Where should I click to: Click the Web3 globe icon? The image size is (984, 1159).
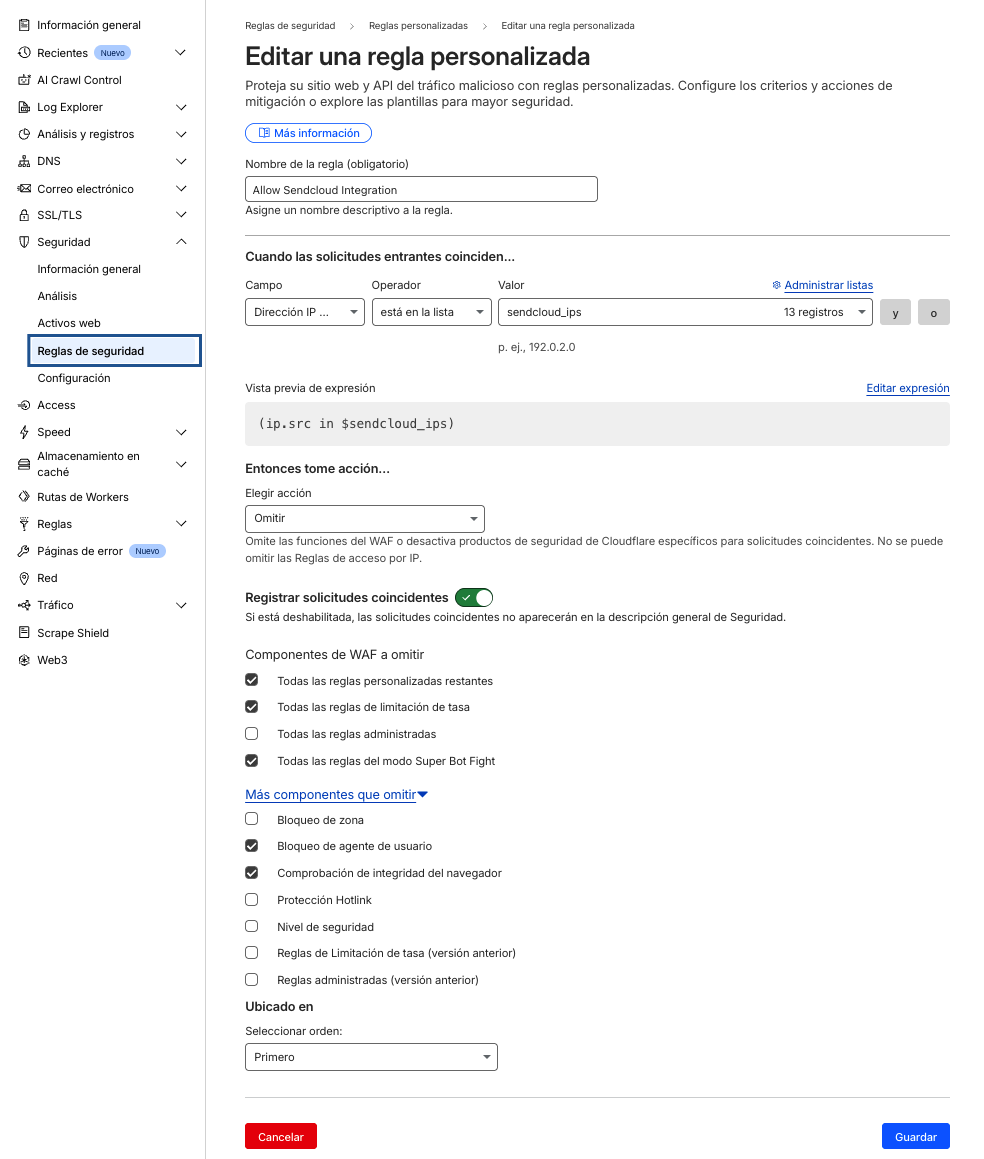click(22, 659)
